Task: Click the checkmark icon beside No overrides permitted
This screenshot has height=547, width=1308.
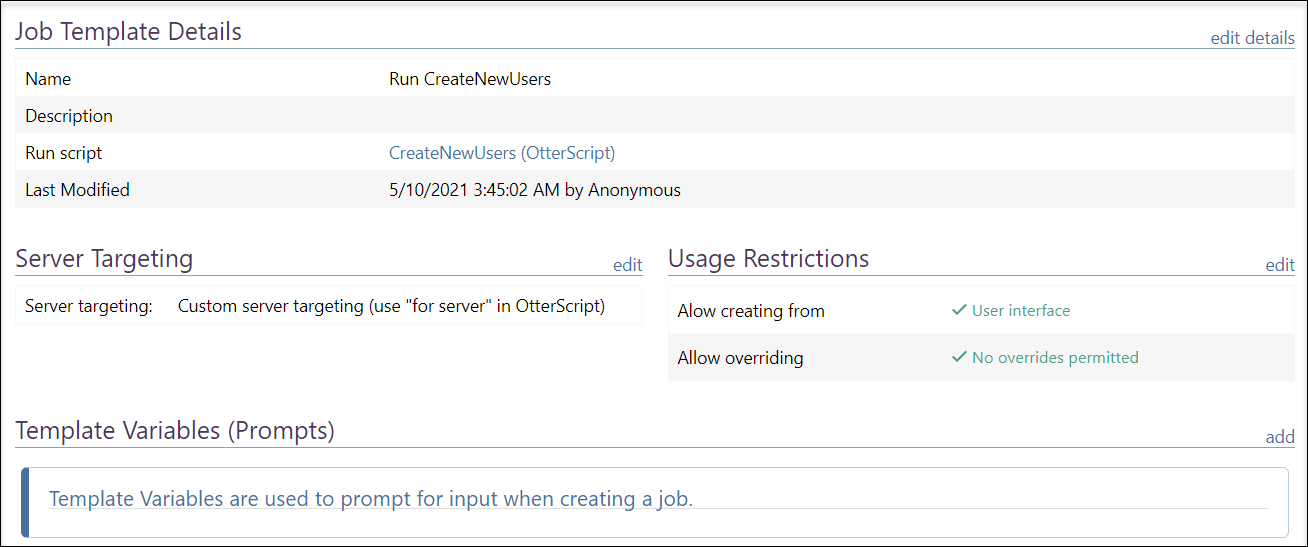Action: (x=959, y=357)
